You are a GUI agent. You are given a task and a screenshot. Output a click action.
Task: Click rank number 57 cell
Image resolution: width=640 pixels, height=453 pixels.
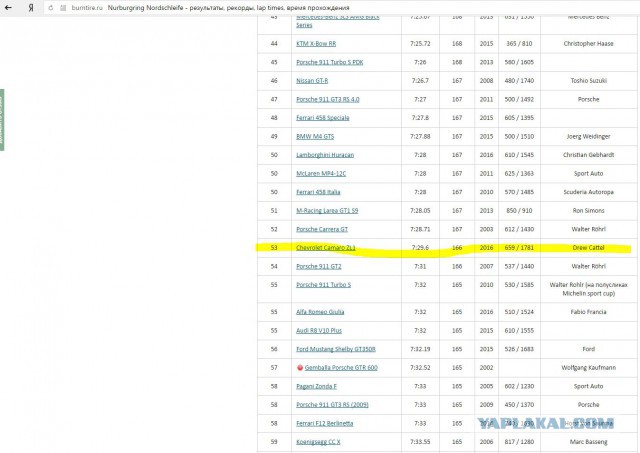[274, 368]
